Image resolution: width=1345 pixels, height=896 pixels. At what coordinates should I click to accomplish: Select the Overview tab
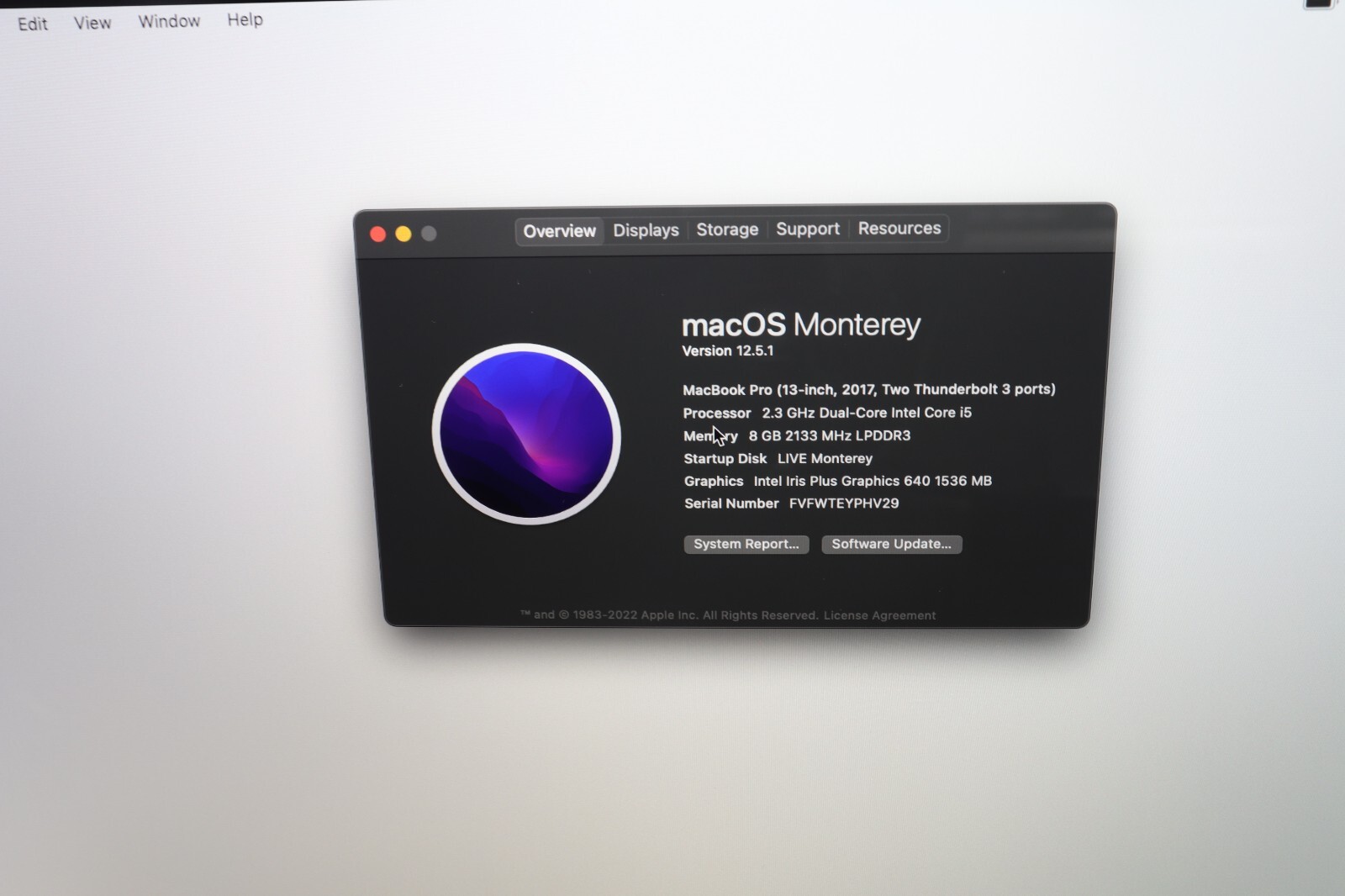click(x=559, y=231)
